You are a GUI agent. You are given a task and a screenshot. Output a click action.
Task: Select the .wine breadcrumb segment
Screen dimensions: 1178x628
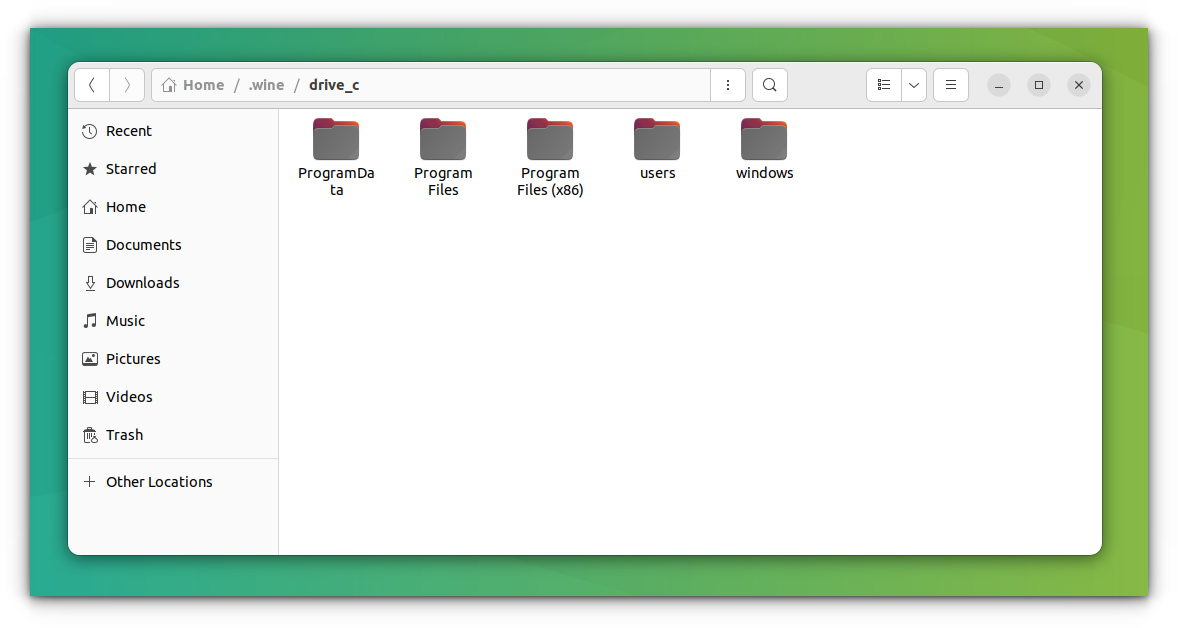(266, 85)
